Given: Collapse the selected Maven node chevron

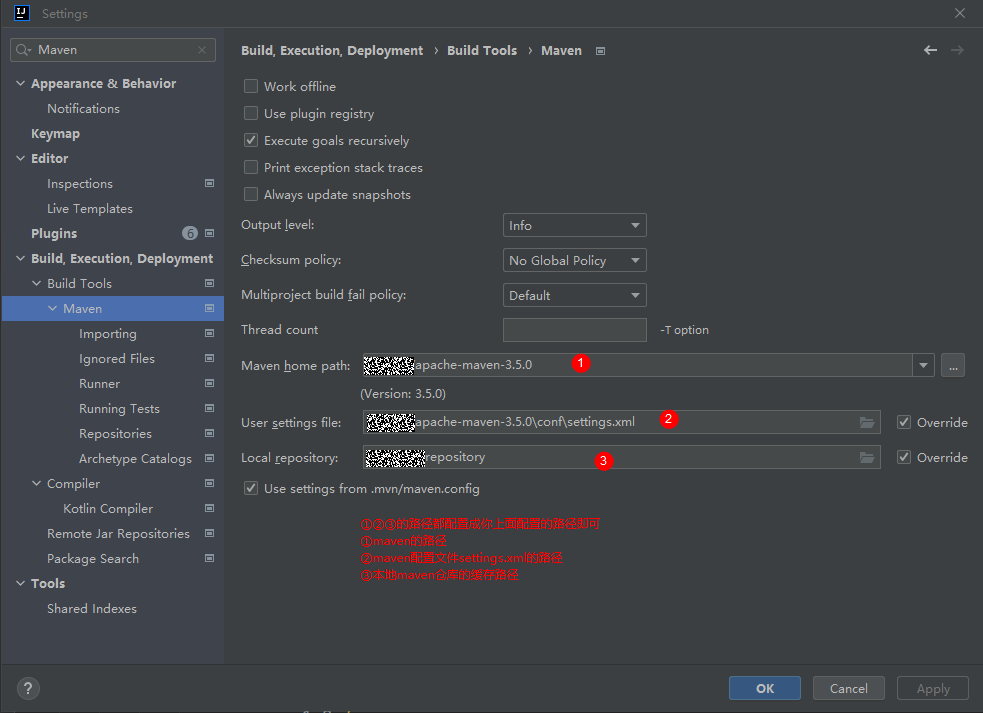Looking at the screenshot, I should pos(53,309).
